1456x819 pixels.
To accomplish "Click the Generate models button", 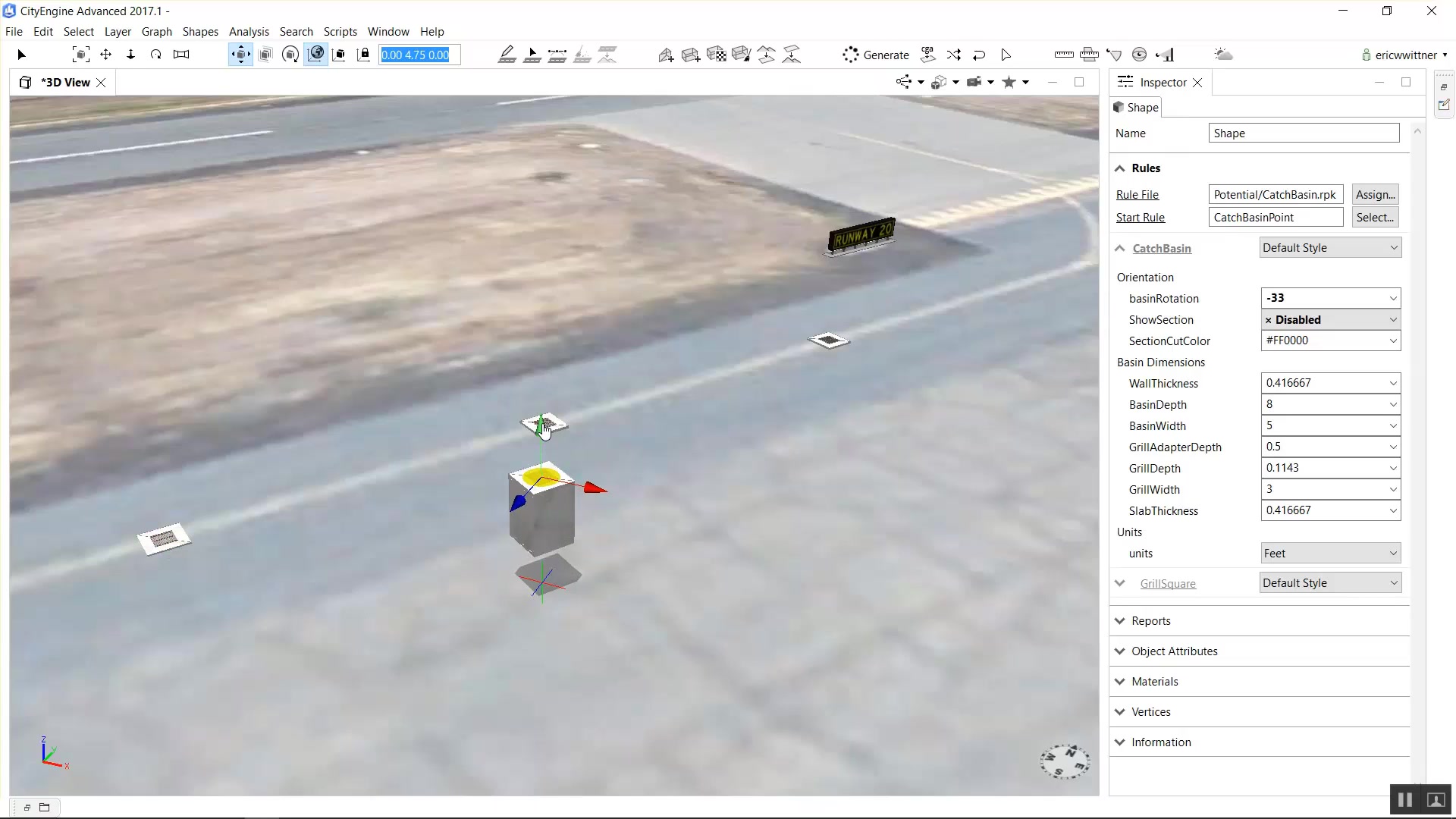I will pos(876,55).
